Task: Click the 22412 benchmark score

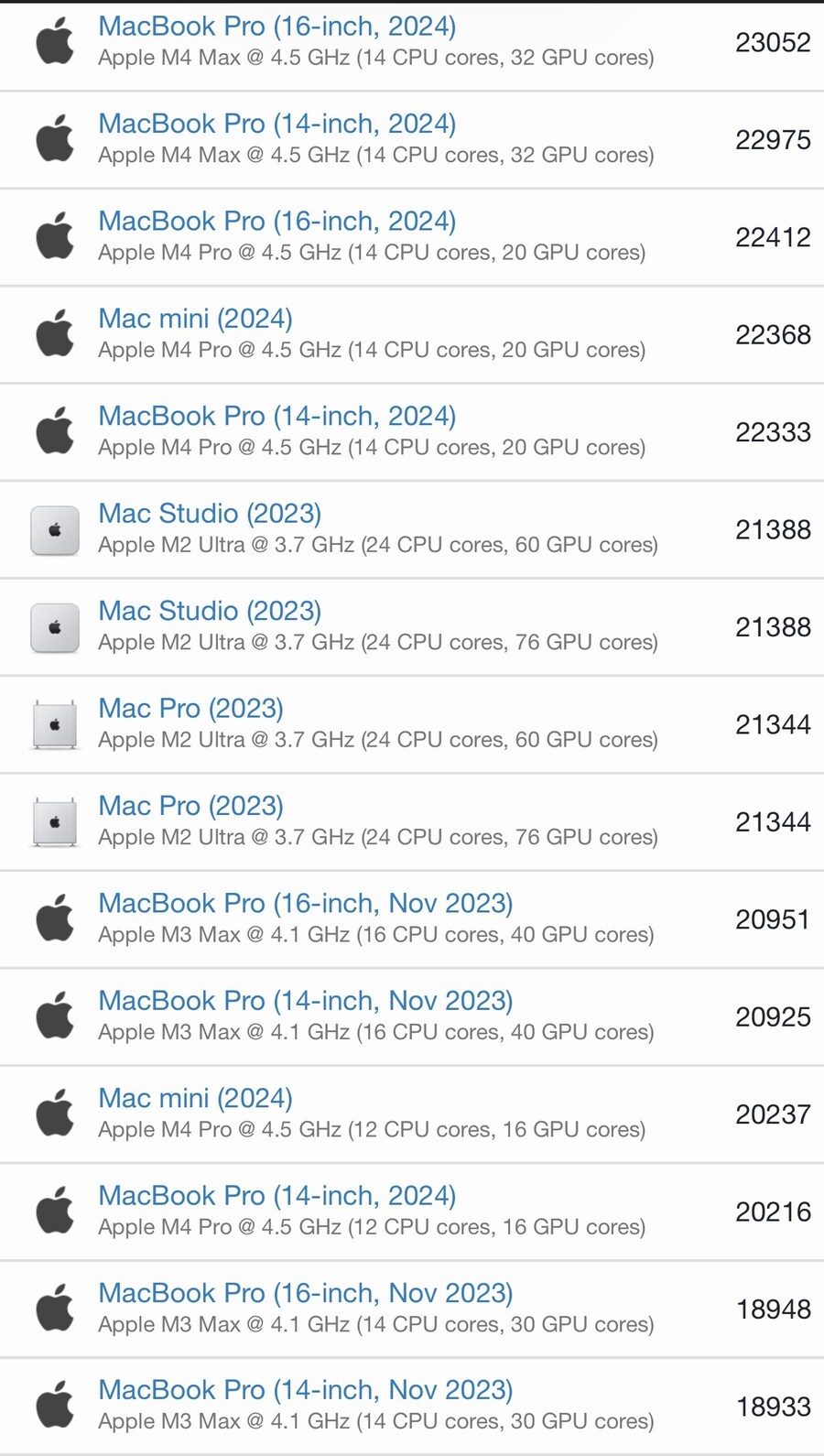Action: (773, 238)
